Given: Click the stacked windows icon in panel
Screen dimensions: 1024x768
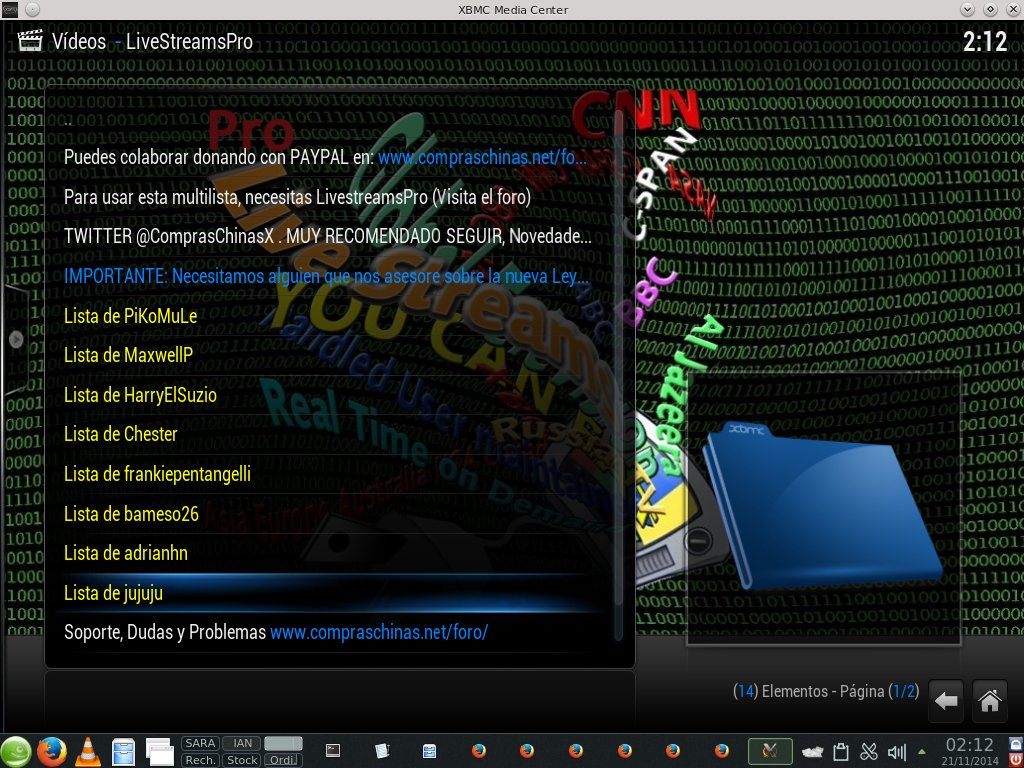Looking at the screenshot, I should (x=159, y=751).
